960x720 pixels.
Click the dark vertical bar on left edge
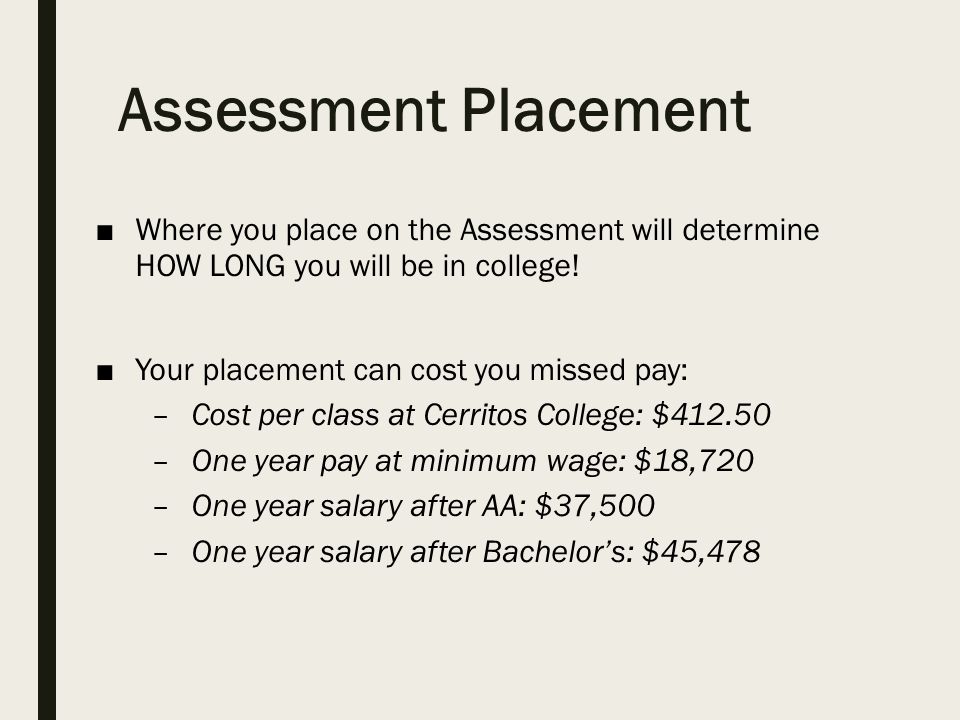47,360
